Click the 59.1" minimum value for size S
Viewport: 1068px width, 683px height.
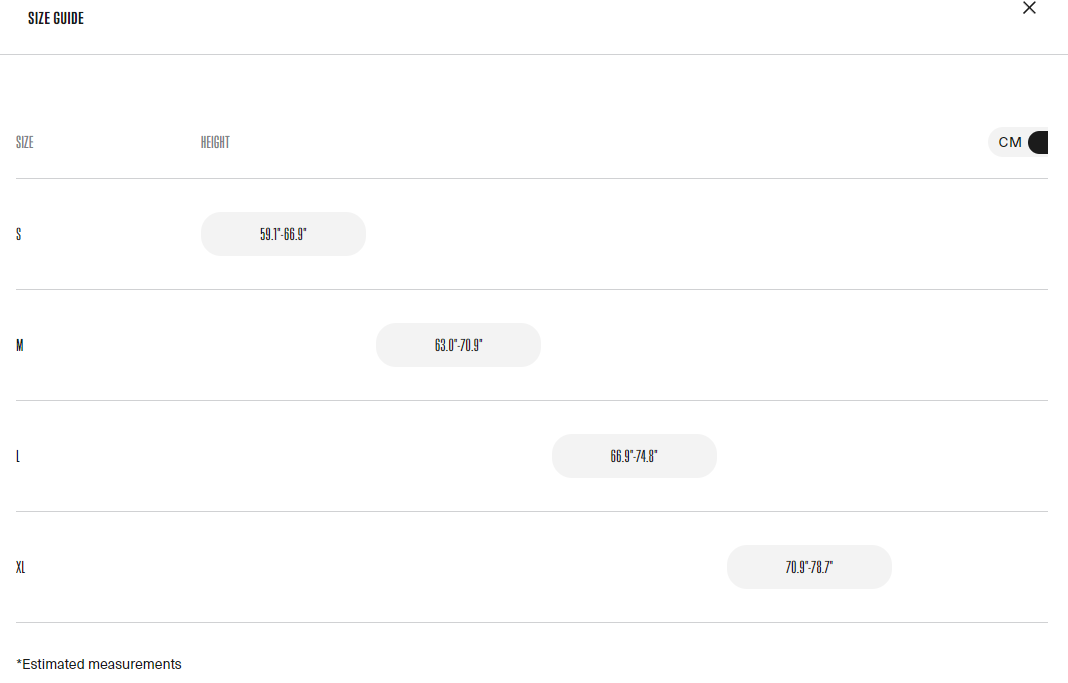(270, 234)
